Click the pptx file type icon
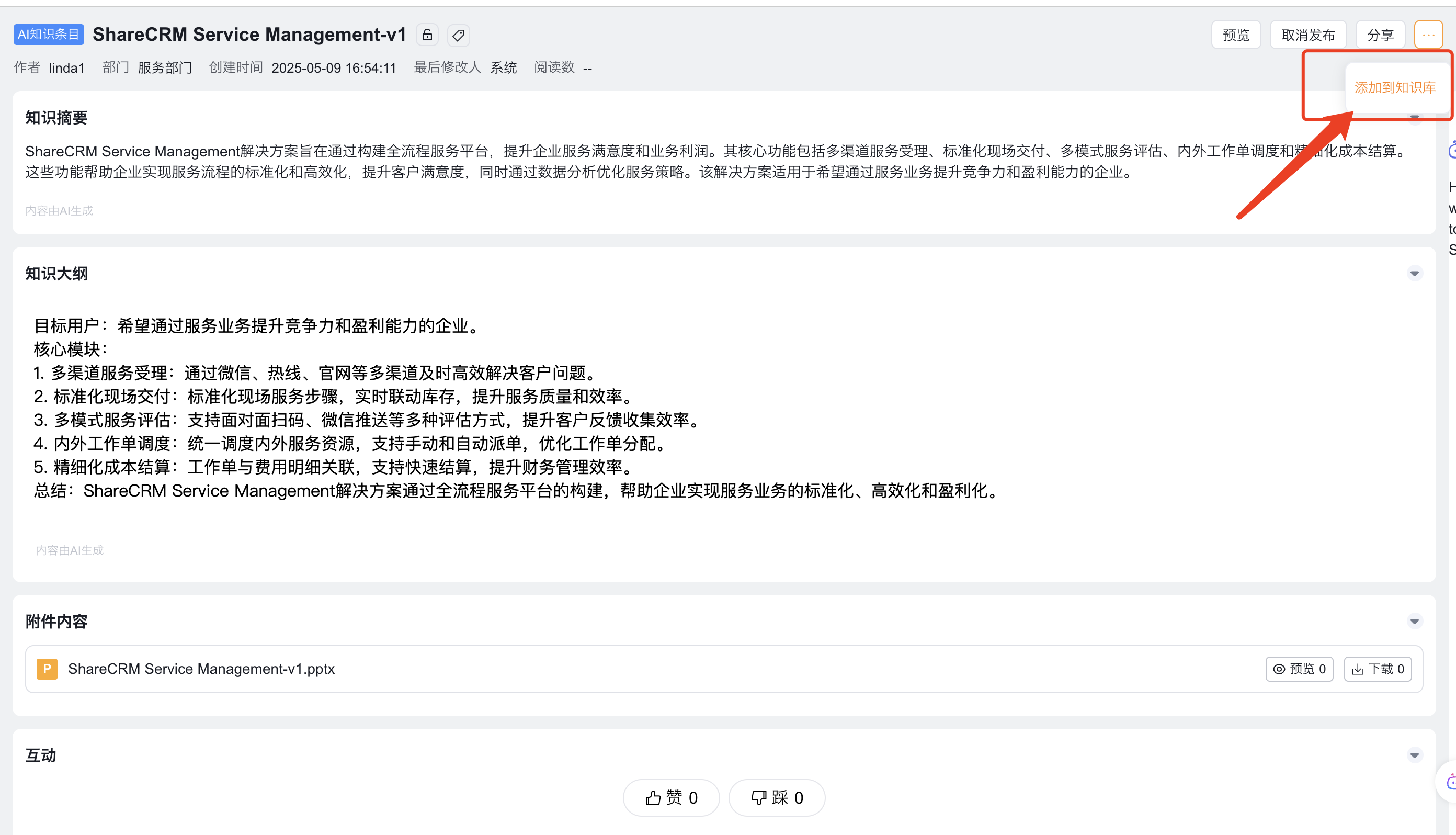1456x835 pixels. point(47,669)
